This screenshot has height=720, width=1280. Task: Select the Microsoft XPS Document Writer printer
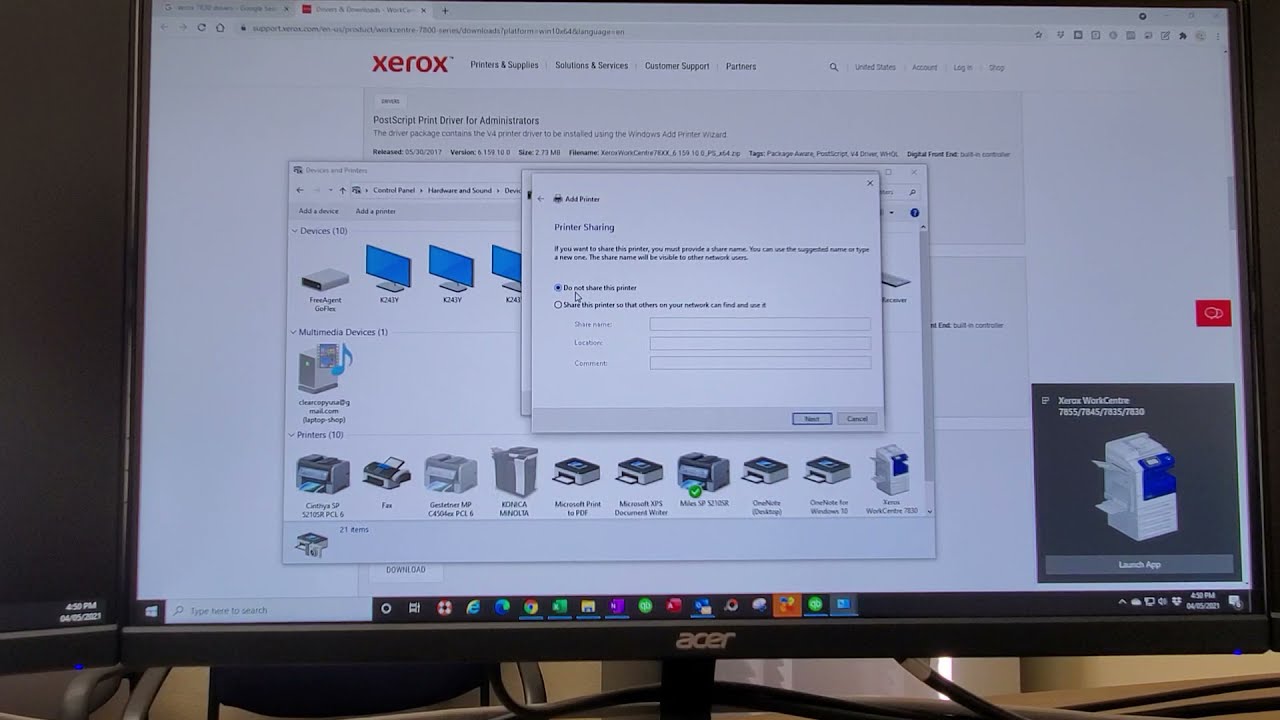point(641,486)
